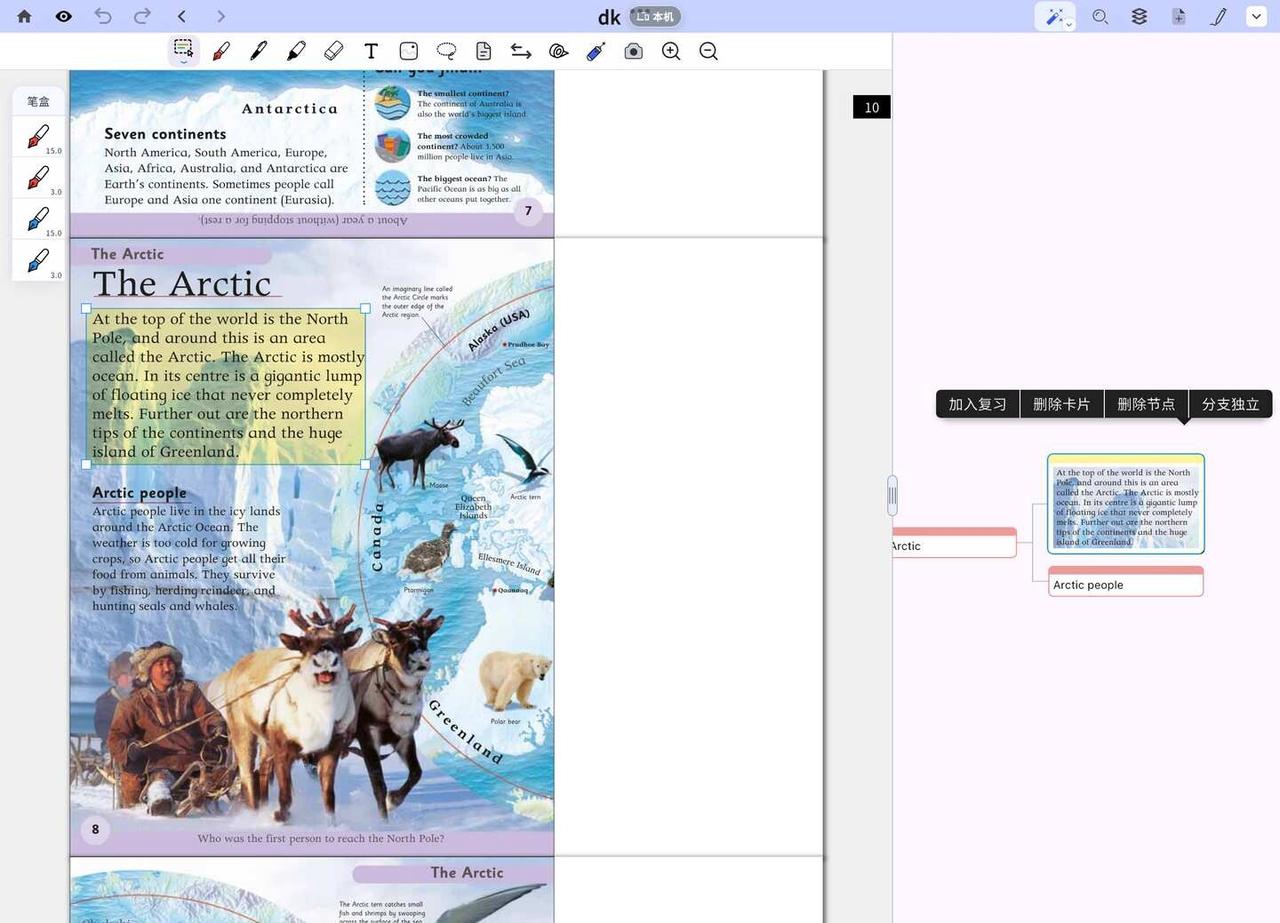Screen dimensions: 1280x923
Task: Click the North Pole question at page bottom
Action: click(320, 839)
